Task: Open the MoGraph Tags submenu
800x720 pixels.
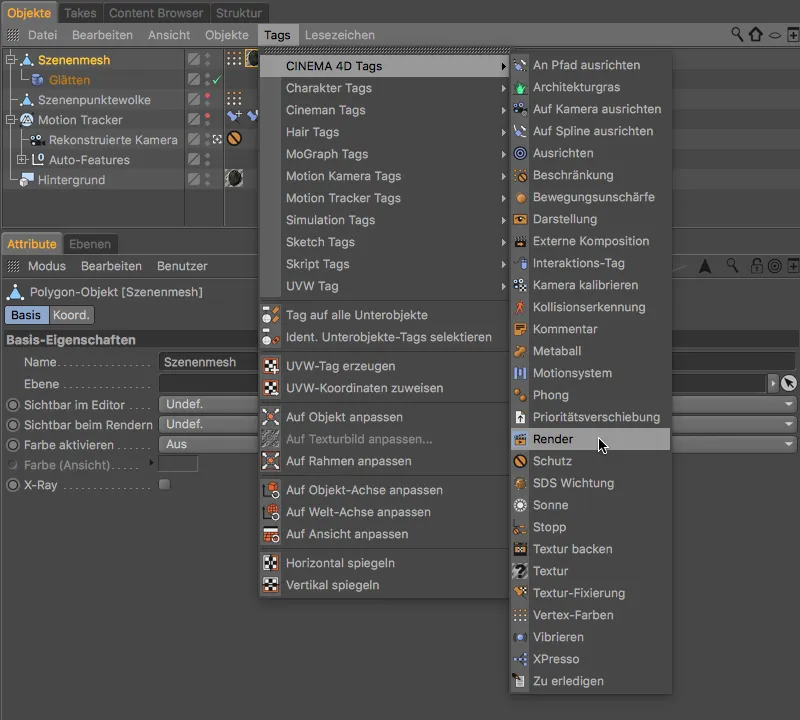Action: (384, 154)
